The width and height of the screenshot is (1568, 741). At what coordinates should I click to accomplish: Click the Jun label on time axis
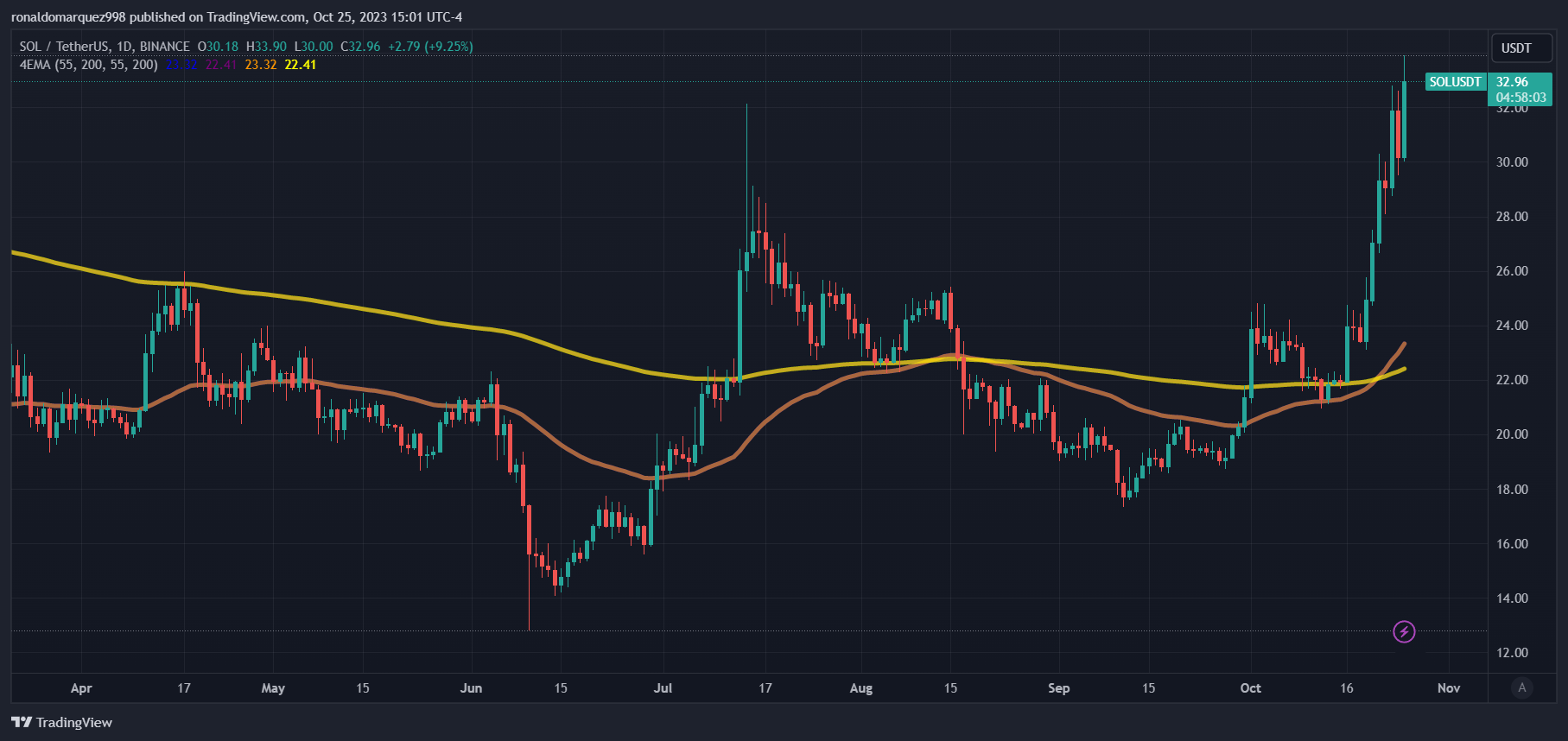(x=471, y=688)
